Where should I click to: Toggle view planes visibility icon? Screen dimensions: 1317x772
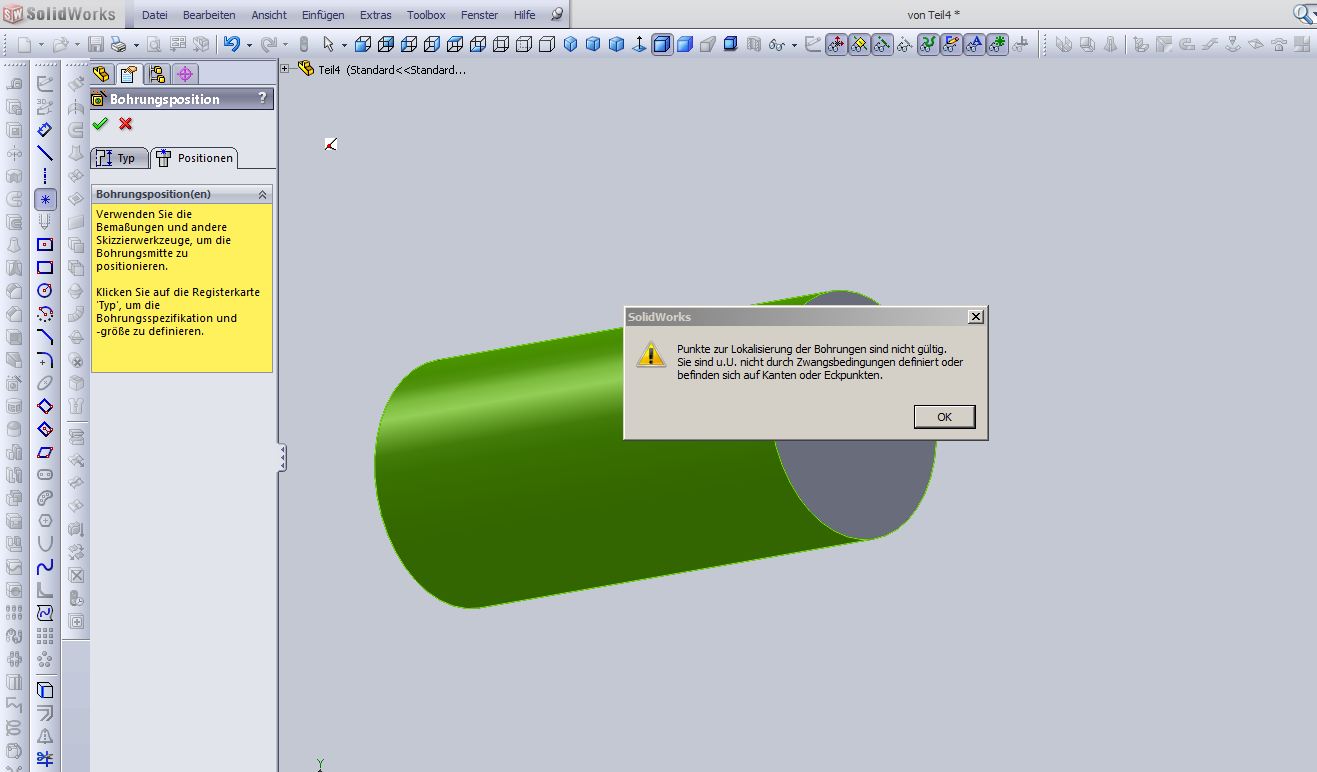coord(859,44)
